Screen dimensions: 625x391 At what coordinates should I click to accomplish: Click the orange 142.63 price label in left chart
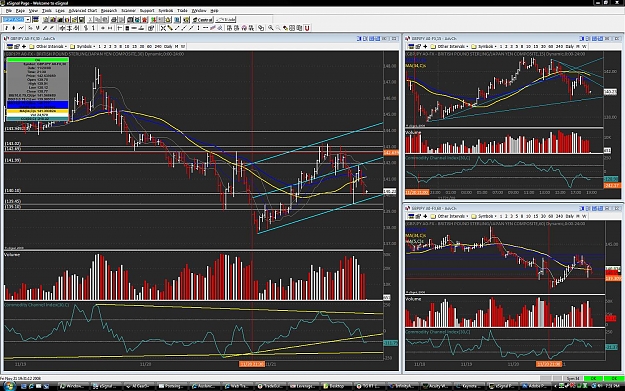391,153
